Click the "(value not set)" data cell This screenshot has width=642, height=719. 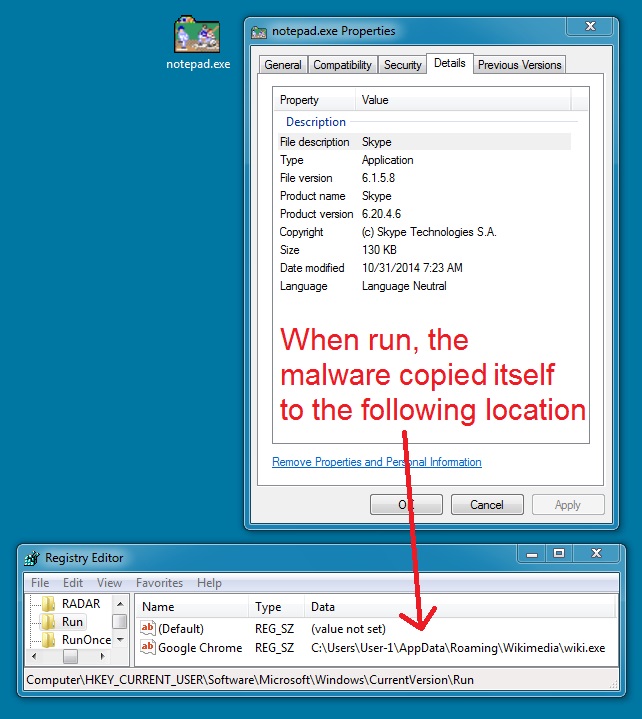(348, 629)
